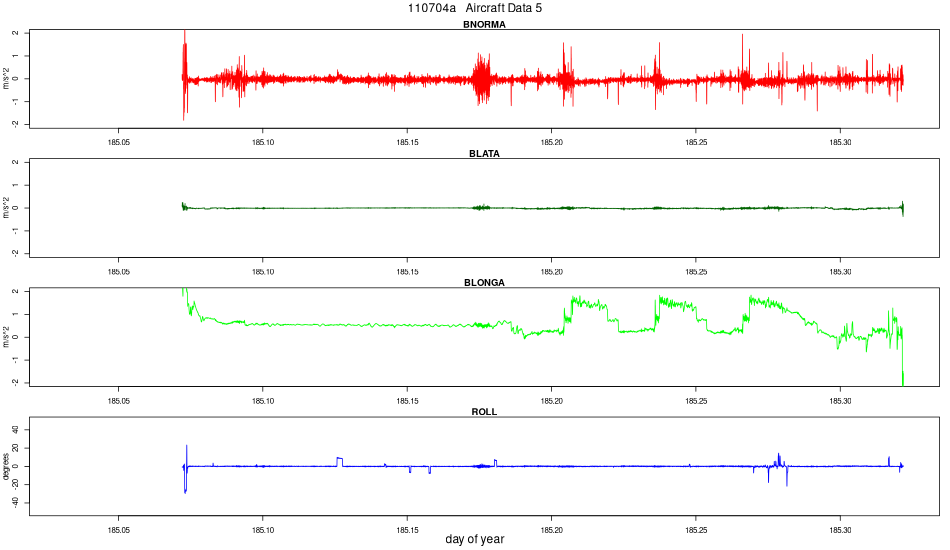Click the "degrees" y-axis label of ROLL plot
The width and height of the screenshot is (950, 550).
6,466
